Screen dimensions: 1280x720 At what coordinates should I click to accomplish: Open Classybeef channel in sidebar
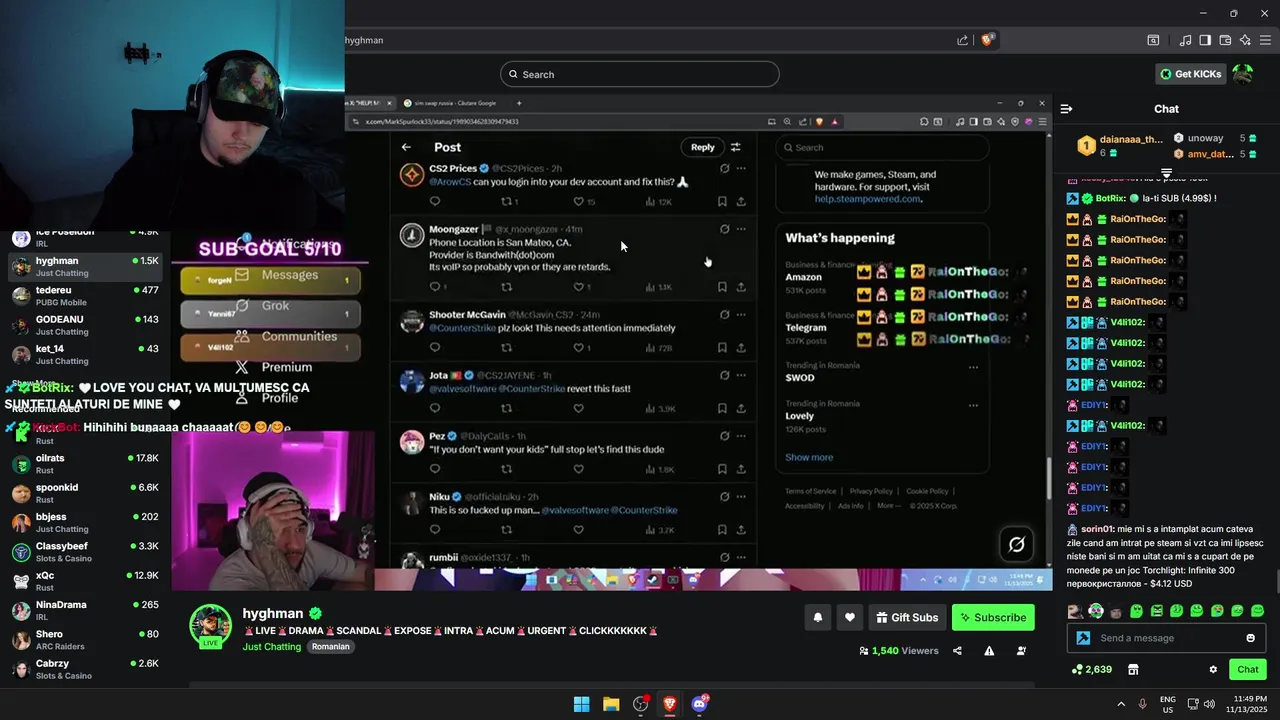85,552
